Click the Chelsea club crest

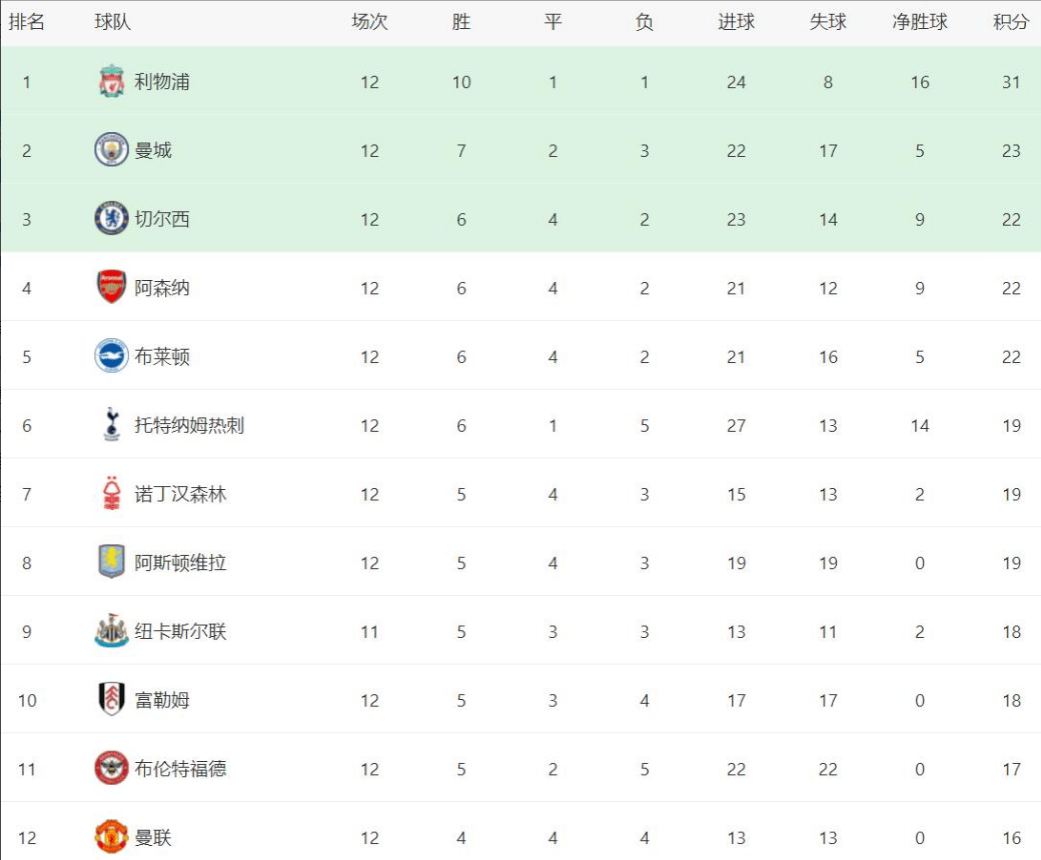112,218
